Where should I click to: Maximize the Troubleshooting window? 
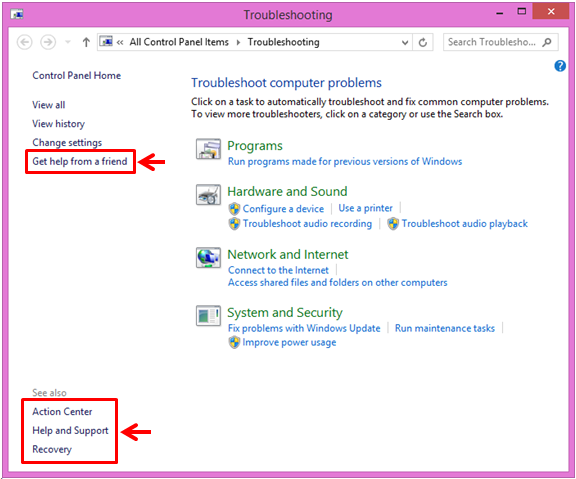pyautogui.click(x=521, y=11)
